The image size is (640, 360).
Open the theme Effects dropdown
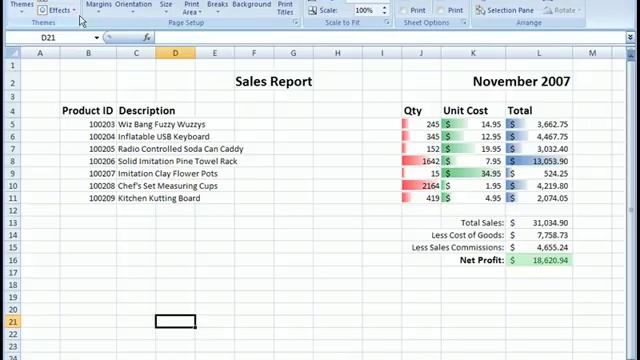(x=57, y=10)
